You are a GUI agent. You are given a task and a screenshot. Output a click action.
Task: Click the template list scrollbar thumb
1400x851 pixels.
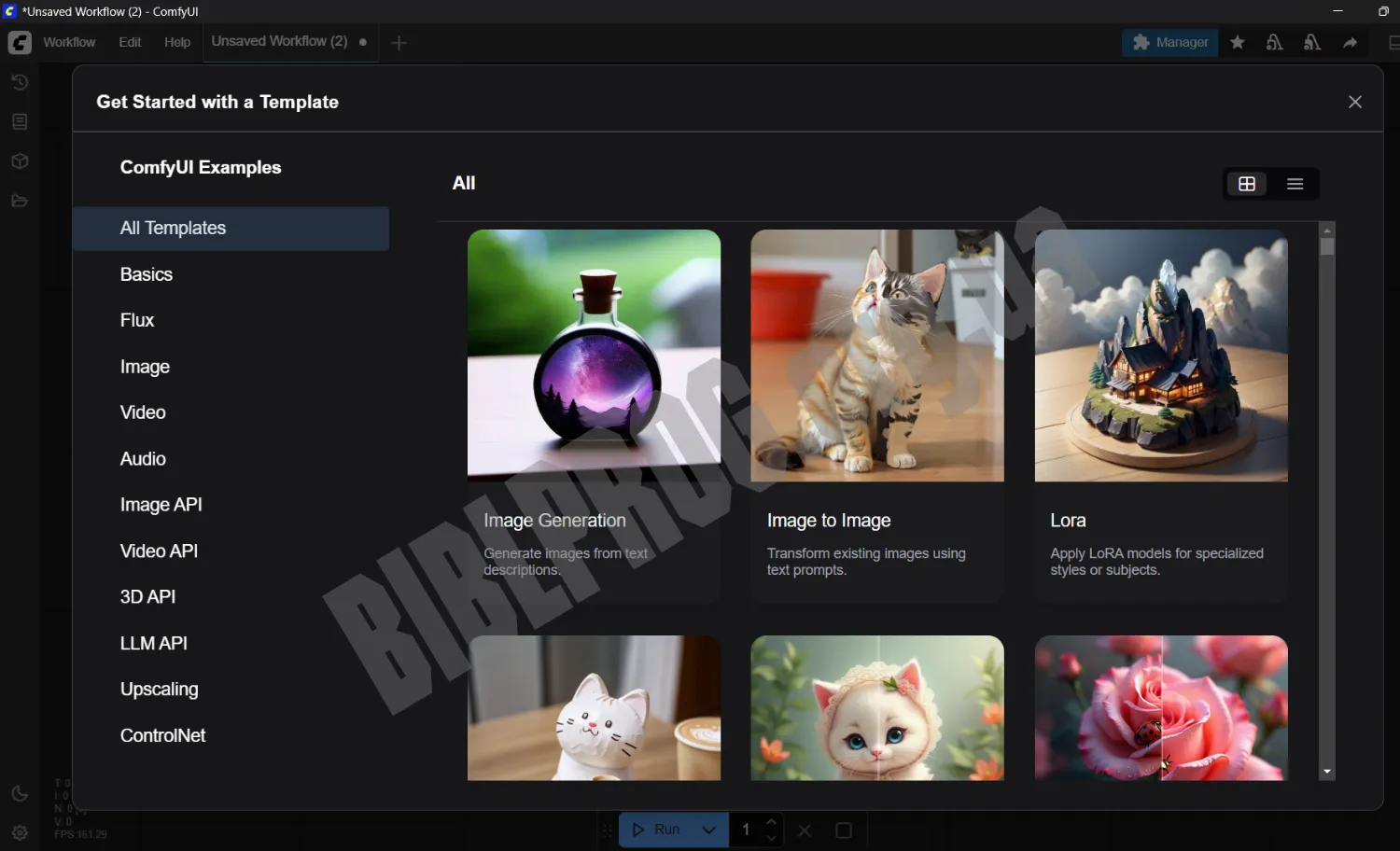click(1327, 246)
